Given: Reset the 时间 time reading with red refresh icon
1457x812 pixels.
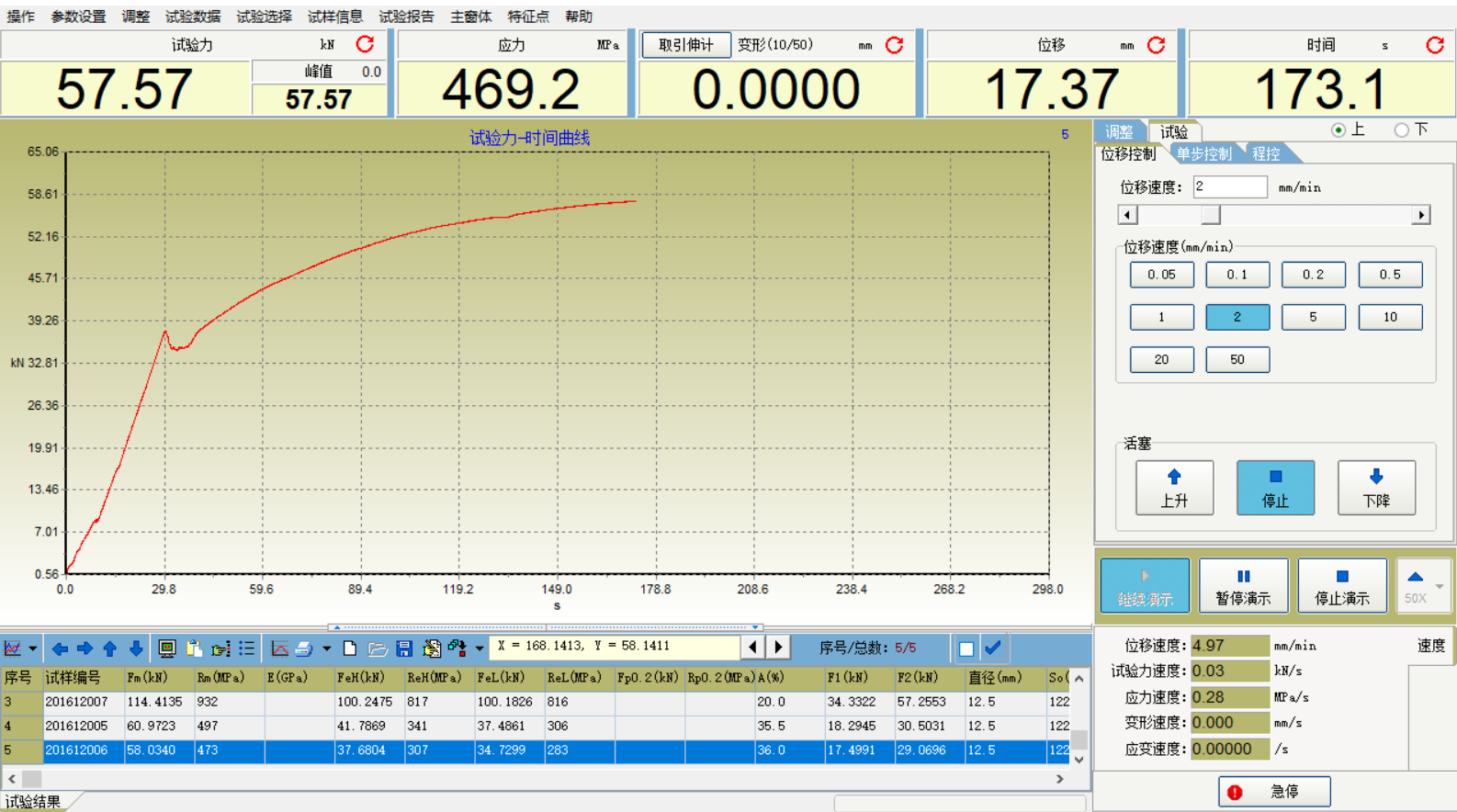Looking at the screenshot, I should pos(1434,44).
